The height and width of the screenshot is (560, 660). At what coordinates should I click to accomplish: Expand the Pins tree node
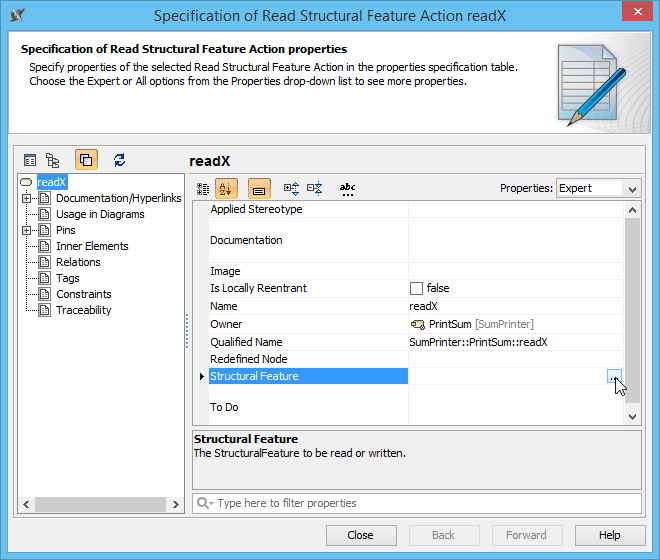point(26,230)
